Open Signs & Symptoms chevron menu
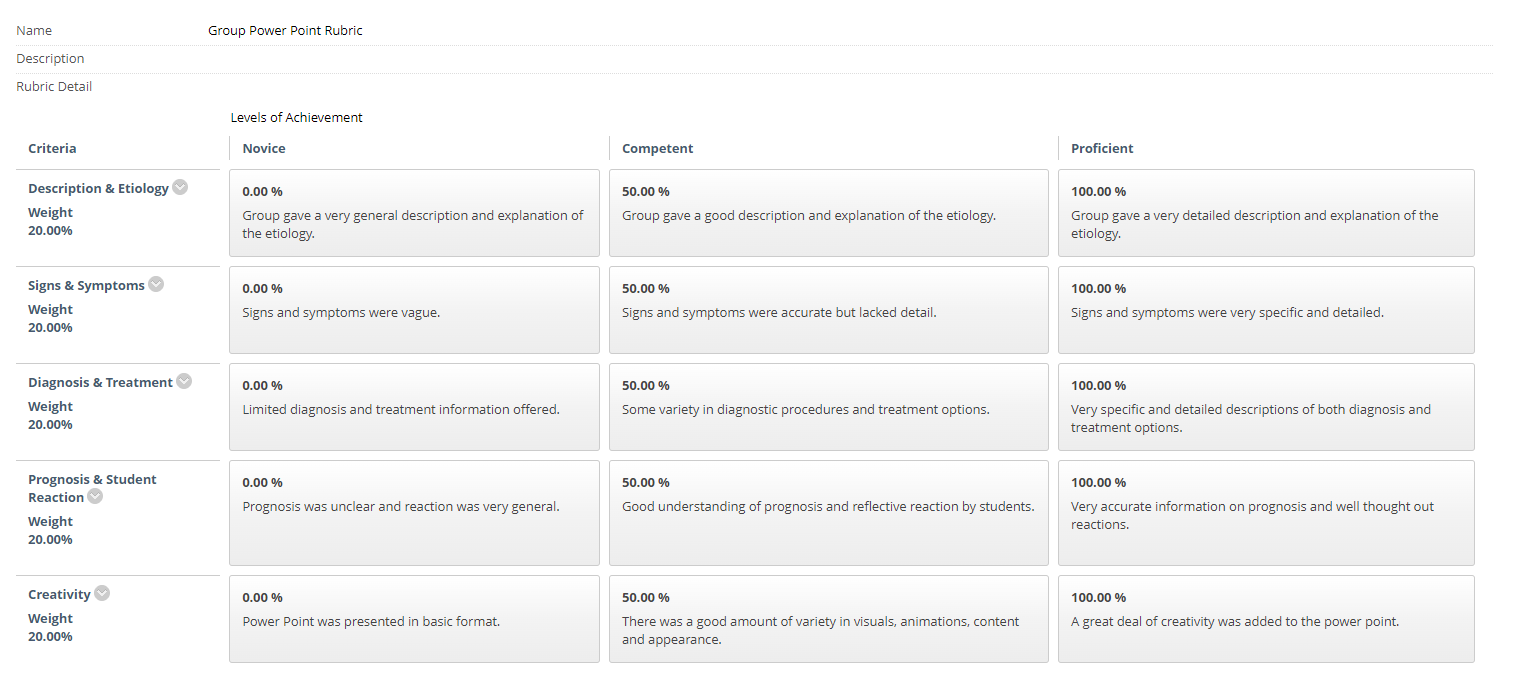Image resolution: width=1515 pixels, height=687 pixels. click(x=156, y=284)
